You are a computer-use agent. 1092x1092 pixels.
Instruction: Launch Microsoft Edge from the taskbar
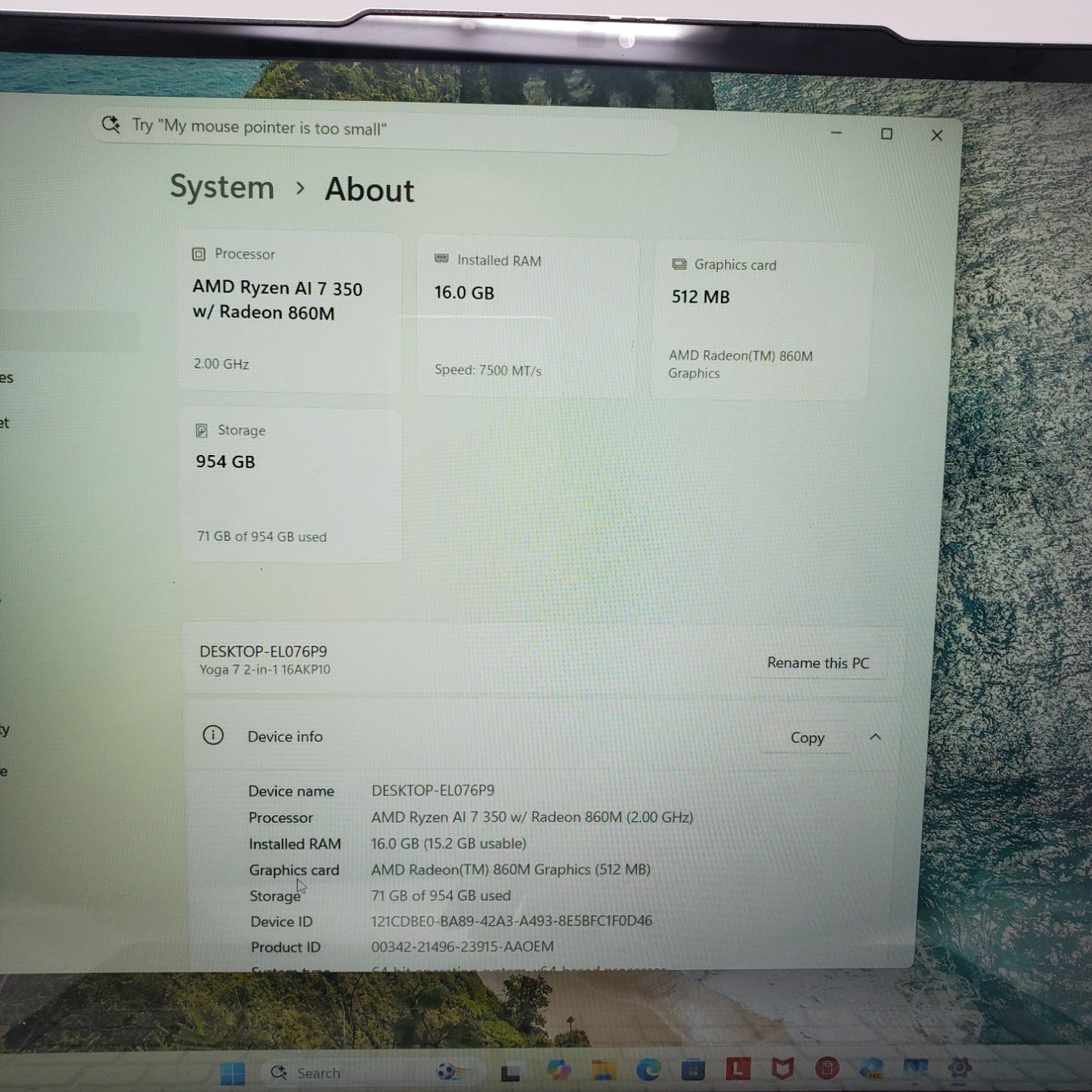coord(648,1069)
